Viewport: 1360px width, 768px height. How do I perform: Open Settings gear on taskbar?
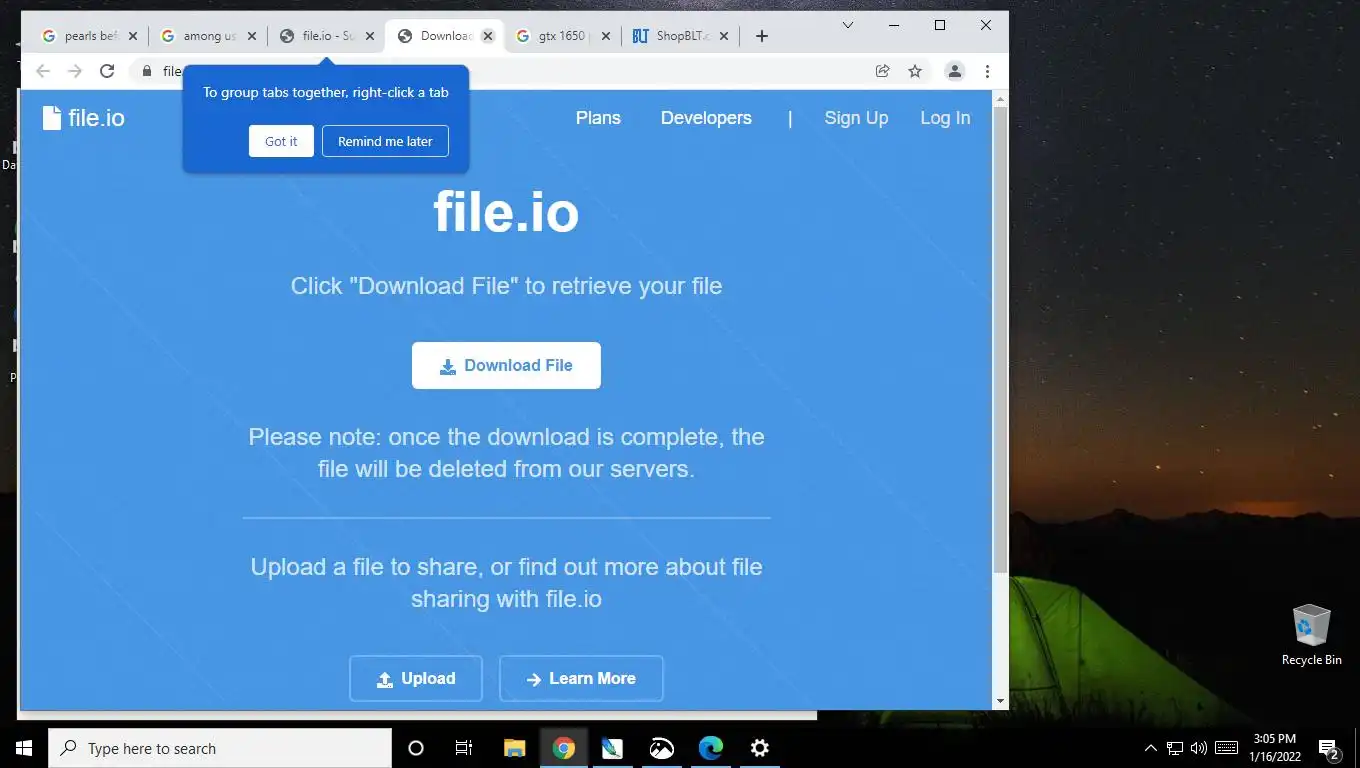tap(760, 748)
